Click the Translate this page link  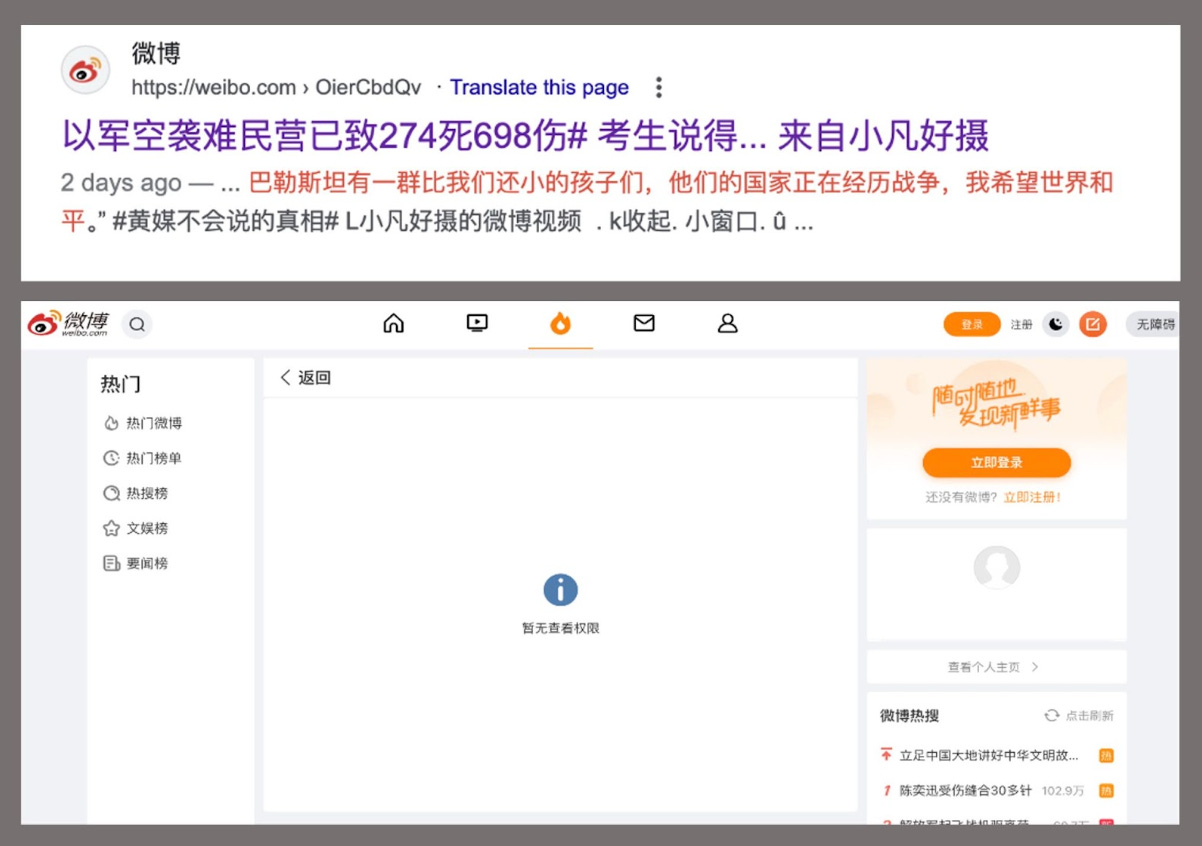539,87
